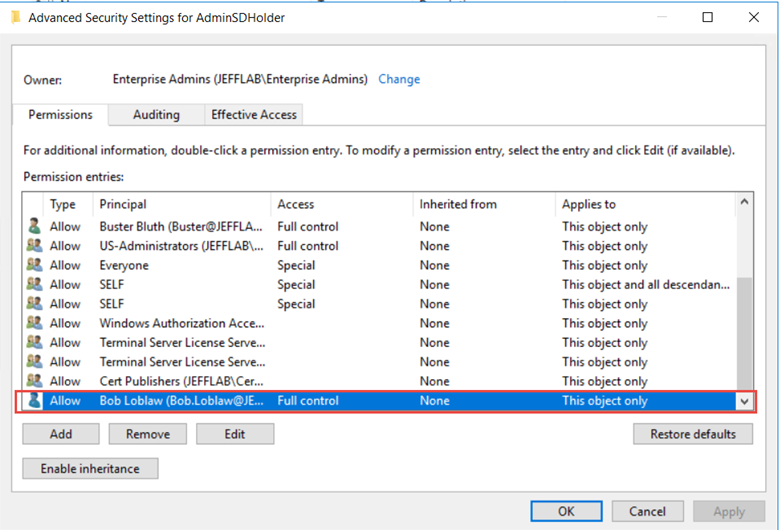Click the group icon beside Windows Authorization Access

click(34, 323)
